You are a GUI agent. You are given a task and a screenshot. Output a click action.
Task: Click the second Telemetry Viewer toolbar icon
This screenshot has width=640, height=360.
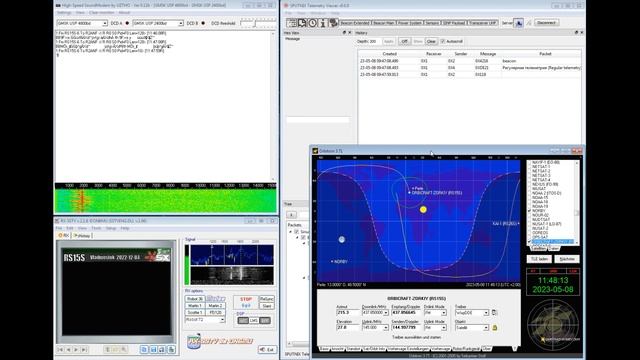[x=302, y=23]
